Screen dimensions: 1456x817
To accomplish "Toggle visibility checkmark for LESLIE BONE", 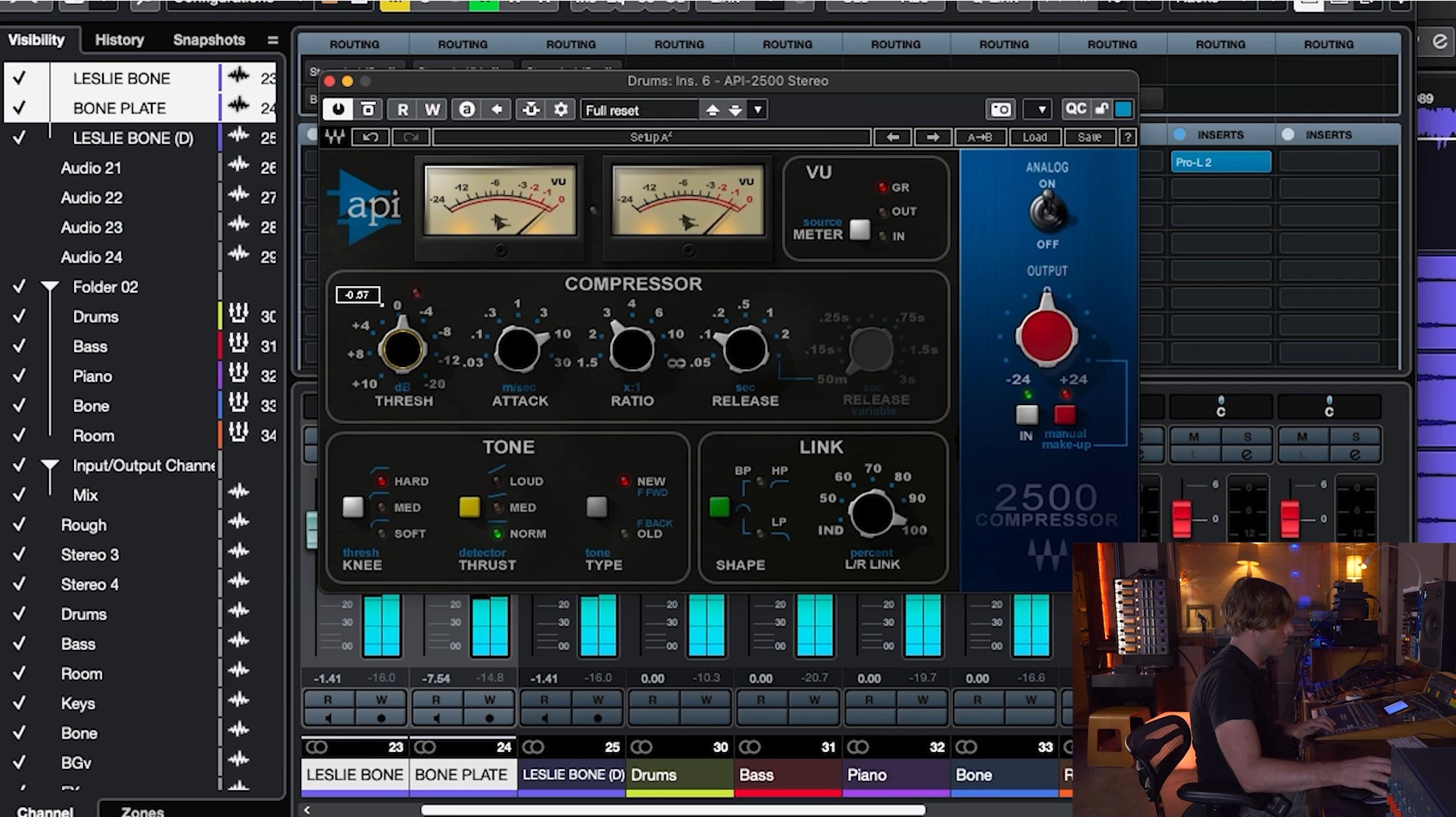I will coord(19,78).
